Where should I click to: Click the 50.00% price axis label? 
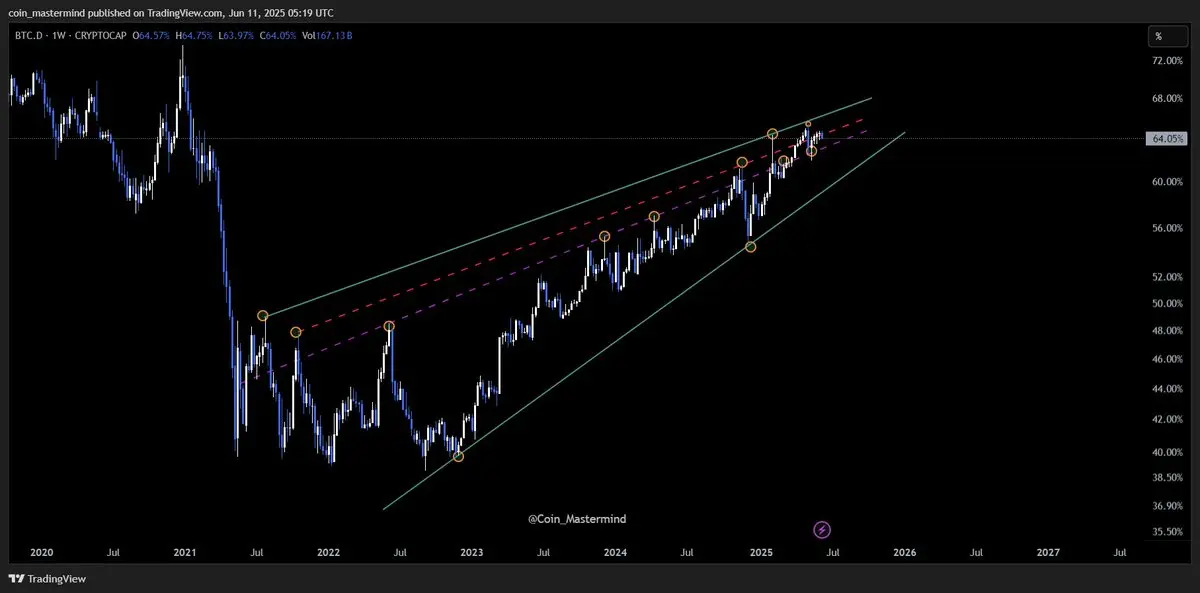tap(1168, 304)
